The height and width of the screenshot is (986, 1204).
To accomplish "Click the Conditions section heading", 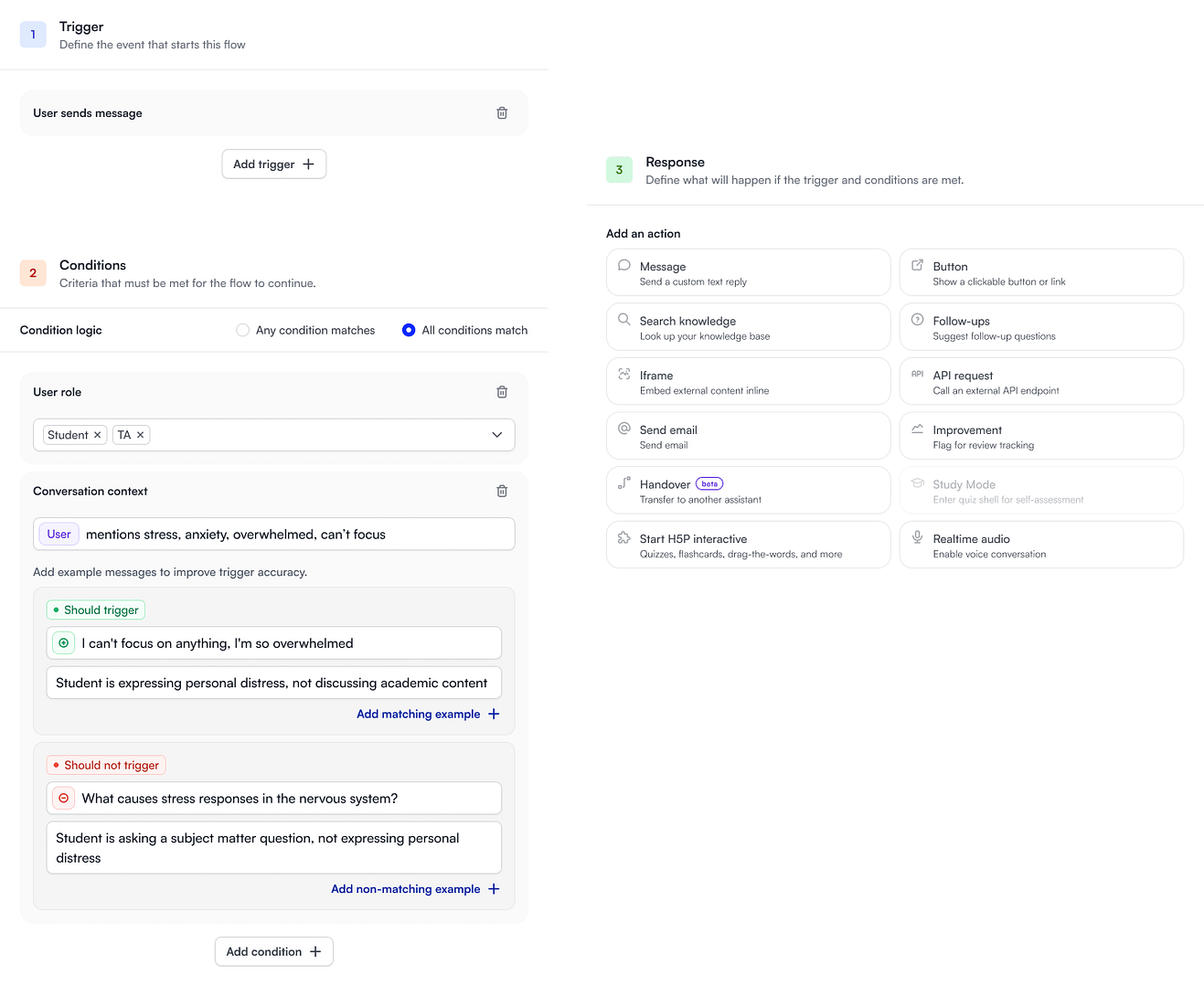I will coord(92,265).
